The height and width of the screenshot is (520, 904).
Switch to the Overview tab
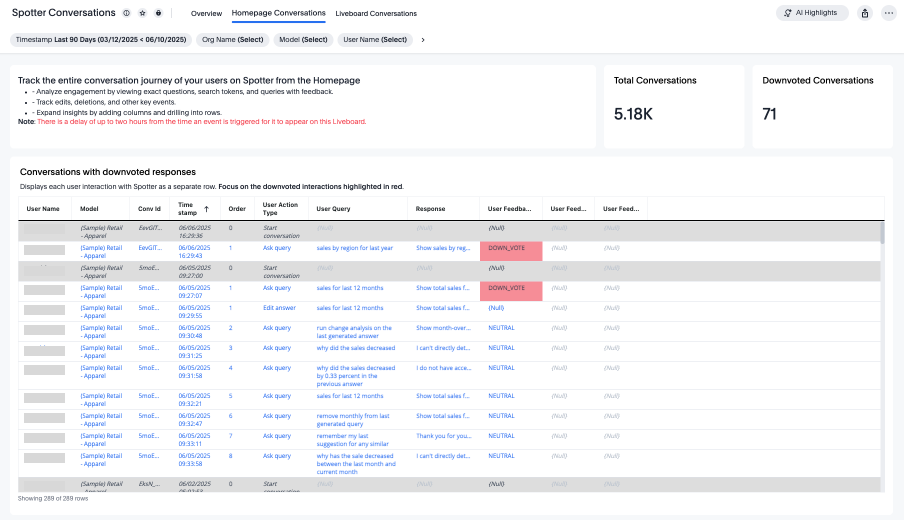tap(206, 14)
